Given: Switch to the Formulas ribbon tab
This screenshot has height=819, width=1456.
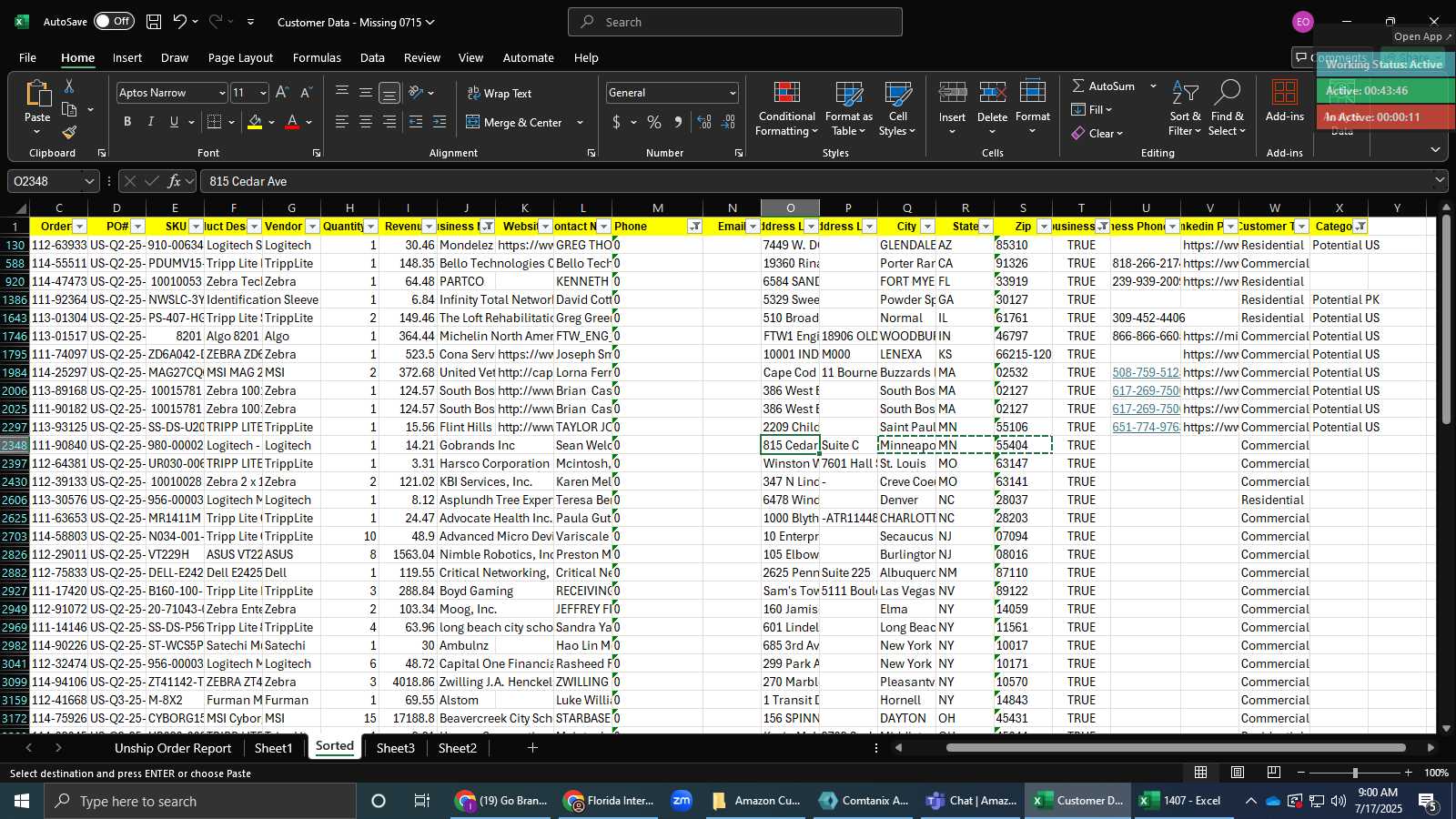Looking at the screenshot, I should pyautogui.click(x=317, y=57).
